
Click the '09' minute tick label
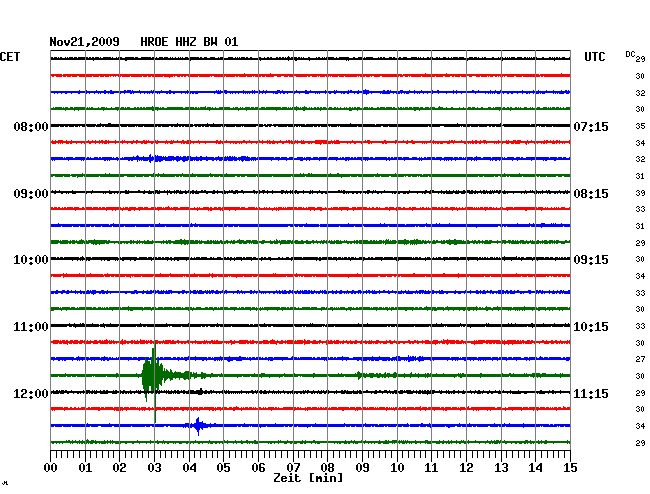click(362, 468)
